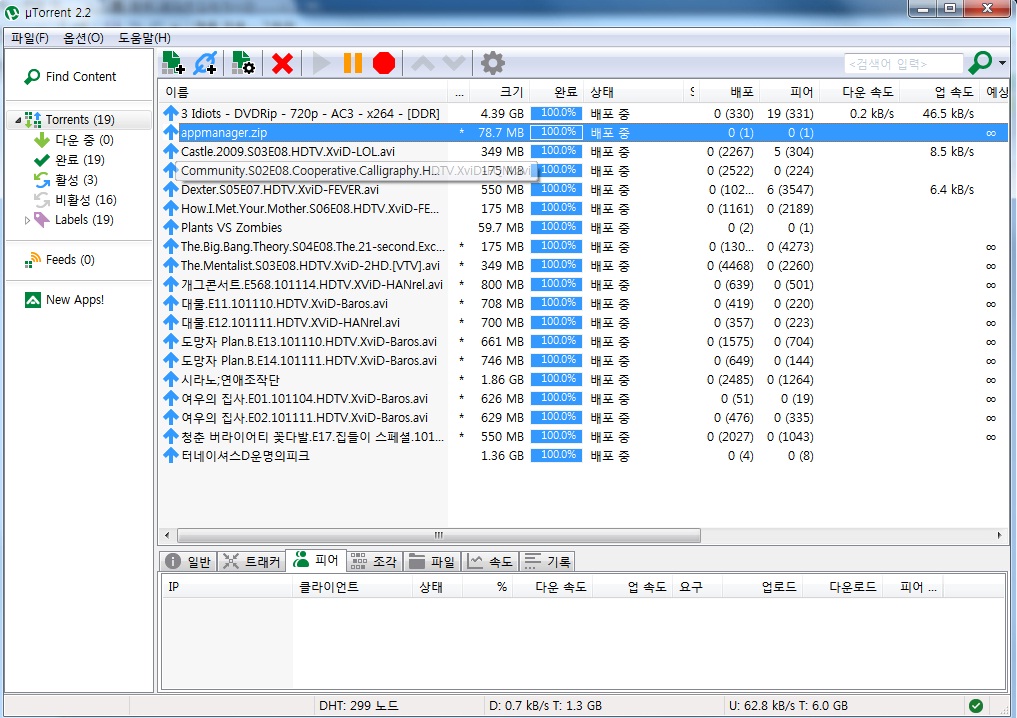Viewport: 1017px width, 718px height.
Task: Sort torrents by 완료 column header
Action: (556, 92)
